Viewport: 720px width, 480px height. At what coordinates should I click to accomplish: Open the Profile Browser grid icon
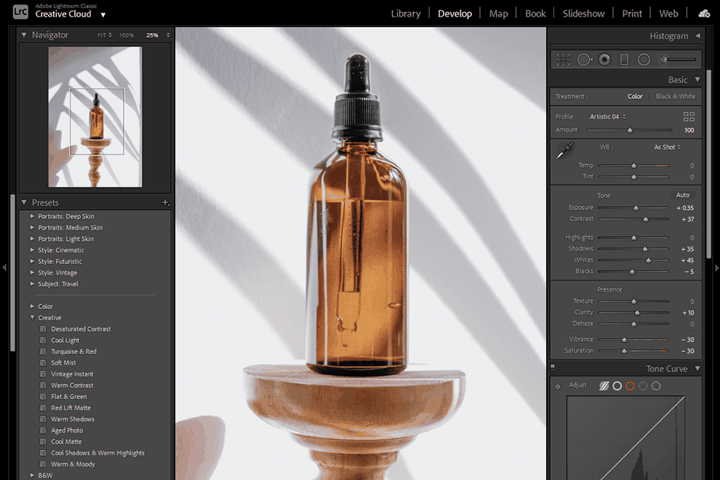pyautogui.click(x=689, y=116)
